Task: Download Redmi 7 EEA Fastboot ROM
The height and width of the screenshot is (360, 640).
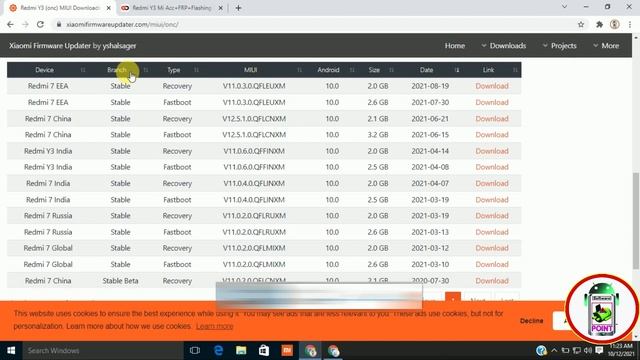Action: (x=492, y=102)
